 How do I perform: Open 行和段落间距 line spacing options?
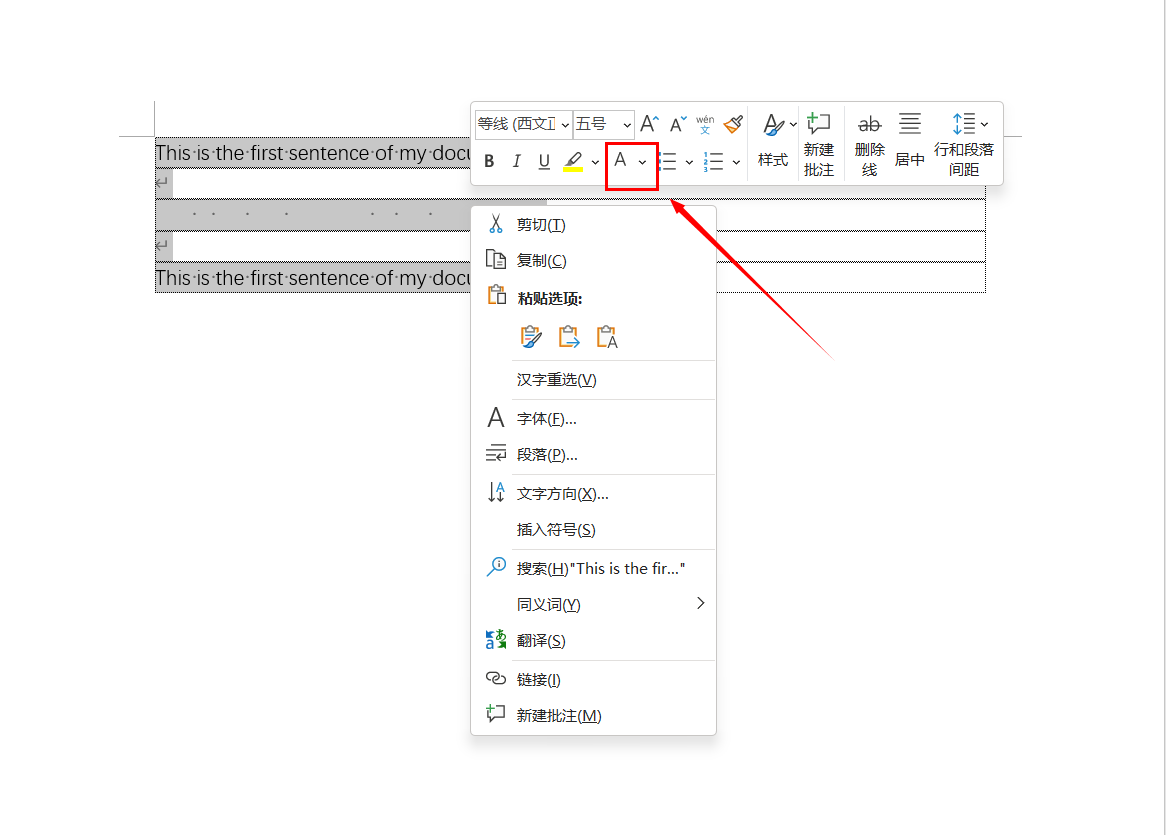click(x=964, y=144)
